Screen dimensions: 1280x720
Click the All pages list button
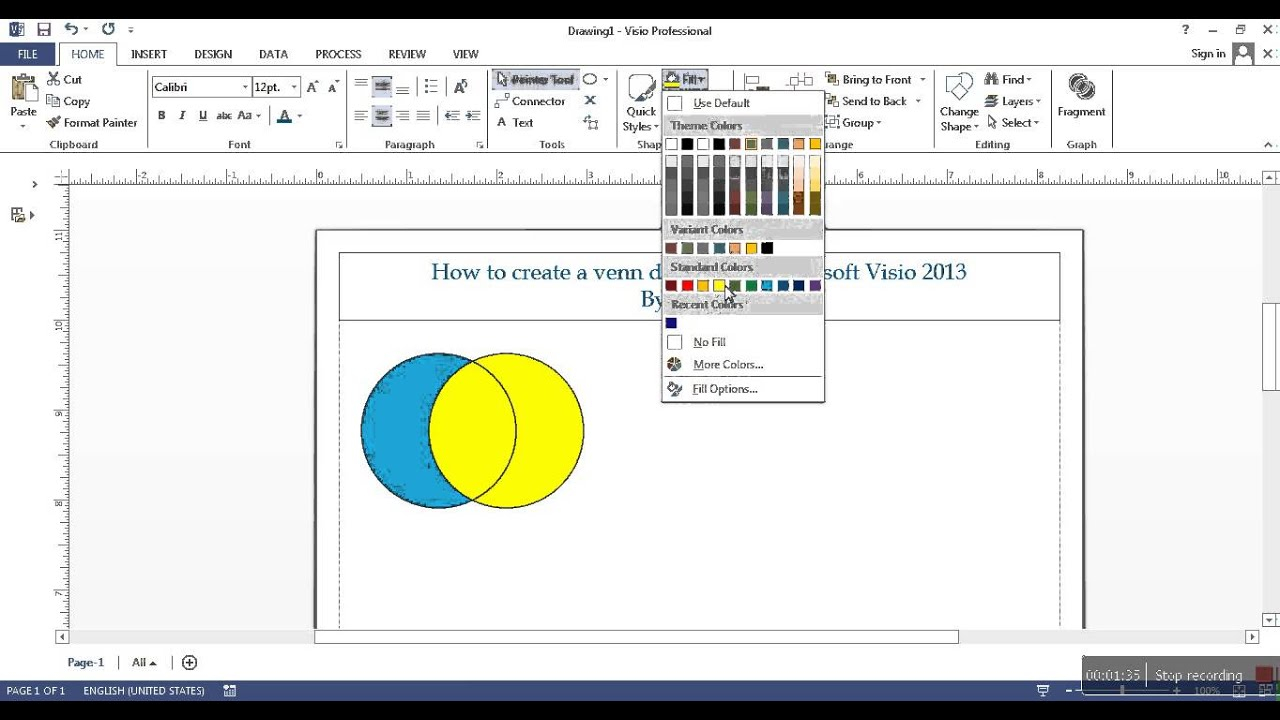click(144, 662)
